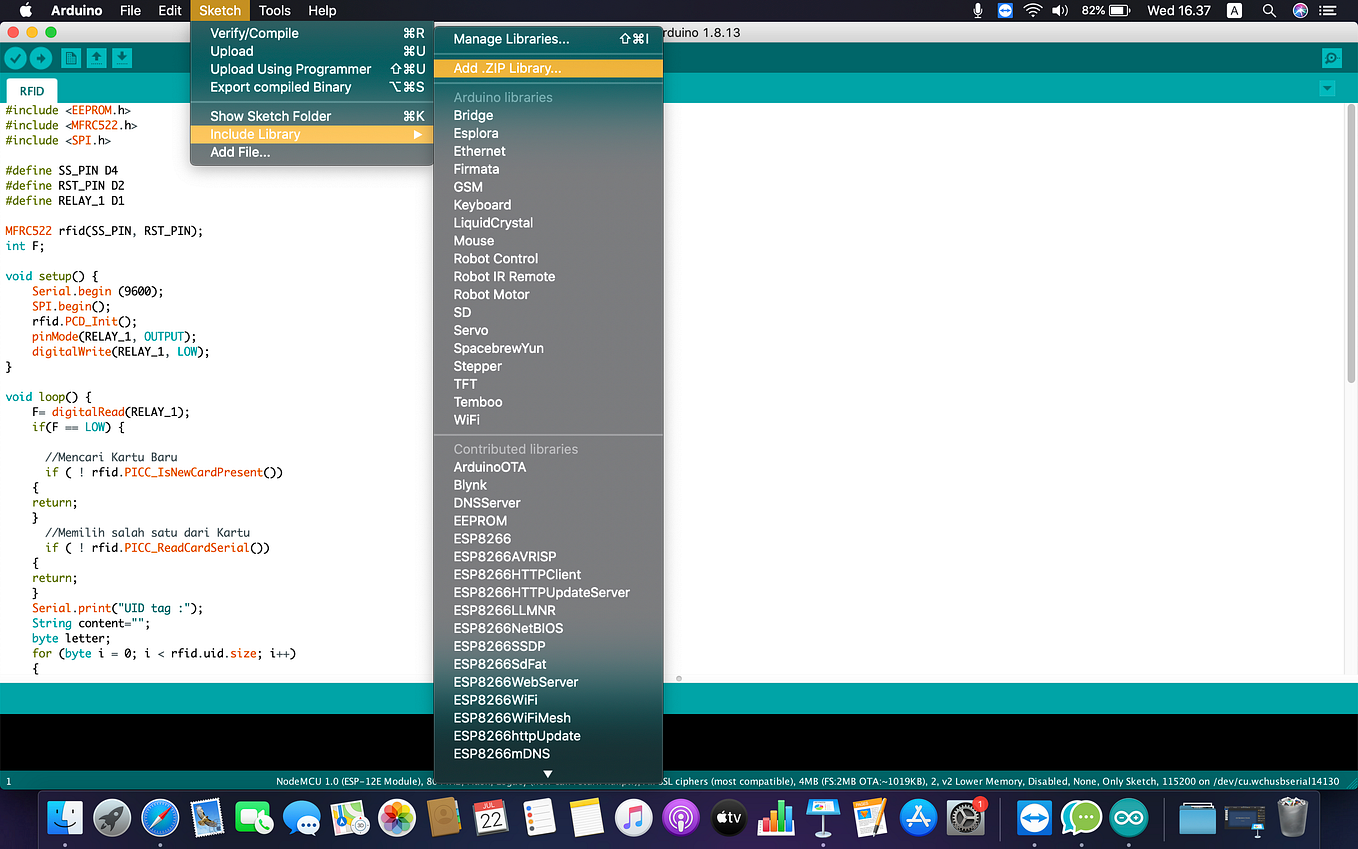Image resolution: width=1358 pixels, height=849 pixels.
Task: Click the Open sketch icon
Action: pyautogui.click(x=96, y=59)
